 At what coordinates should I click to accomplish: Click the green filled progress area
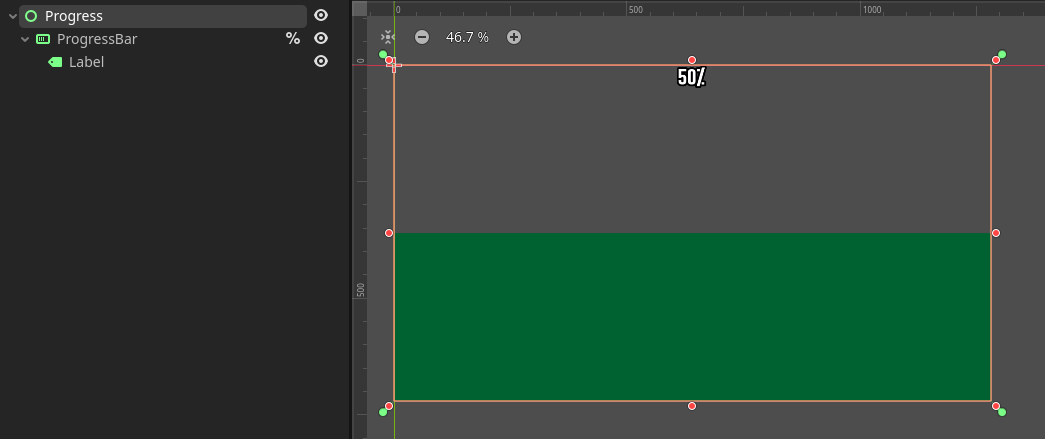pos(692,316)
